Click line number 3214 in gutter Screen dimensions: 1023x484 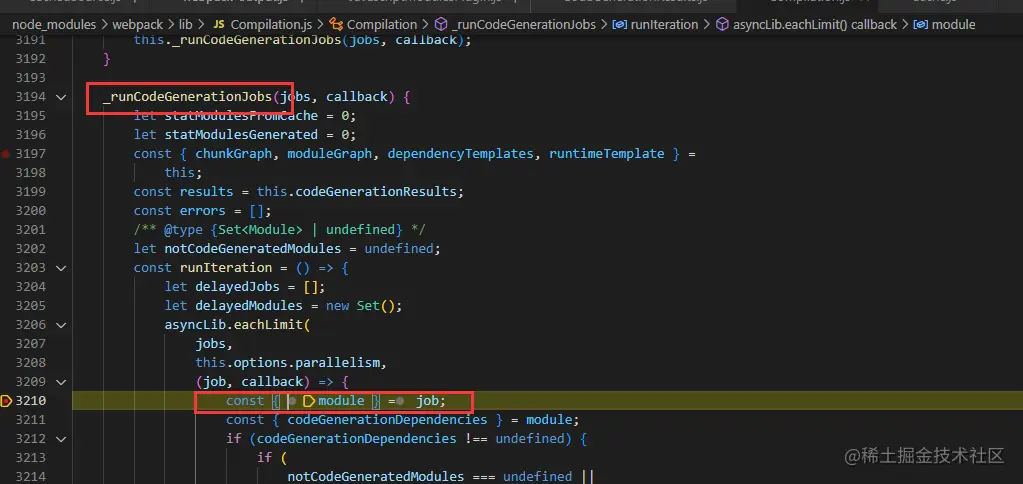pos(31,476)
